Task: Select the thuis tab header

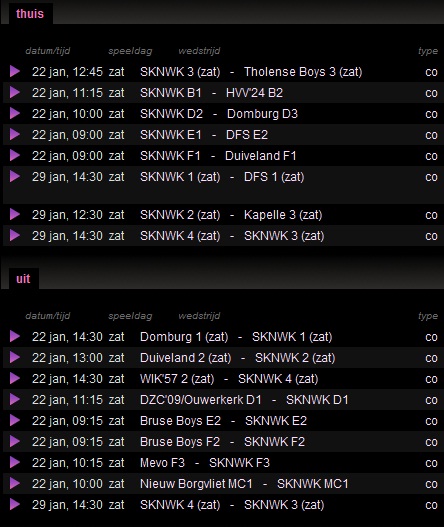Action: coord(30,14)
